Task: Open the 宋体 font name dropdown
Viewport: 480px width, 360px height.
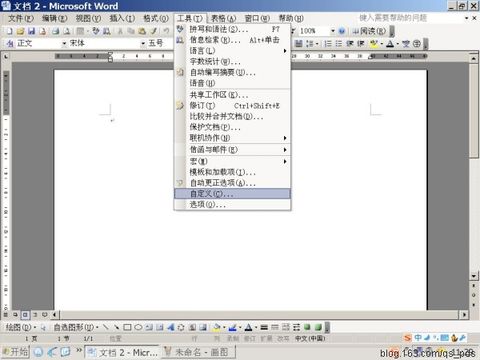Action: (x=143, y=43)
